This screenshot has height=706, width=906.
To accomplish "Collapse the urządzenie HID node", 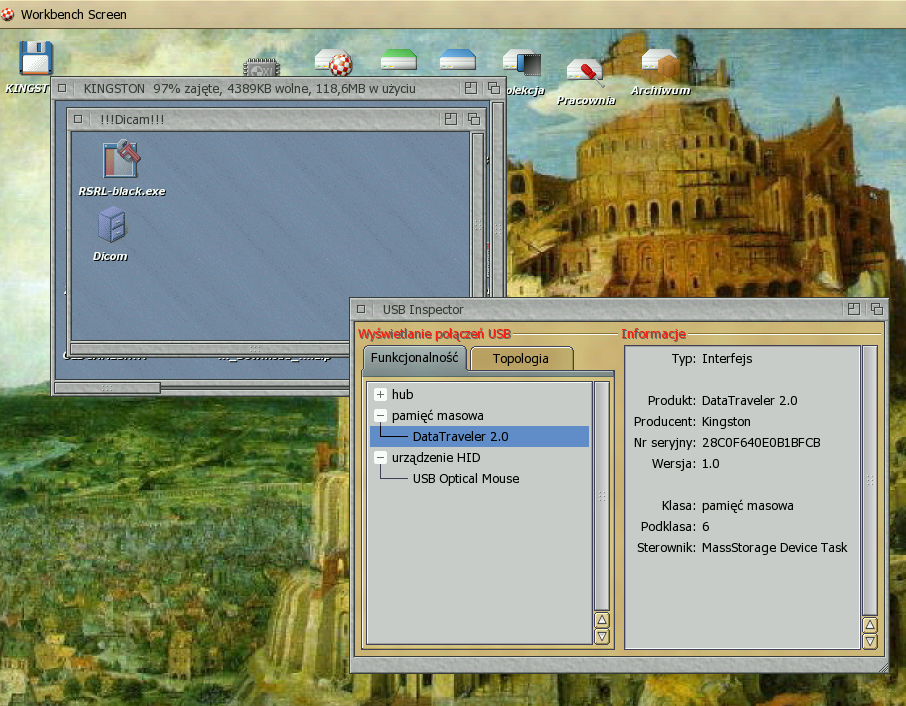I will [380, 458].
